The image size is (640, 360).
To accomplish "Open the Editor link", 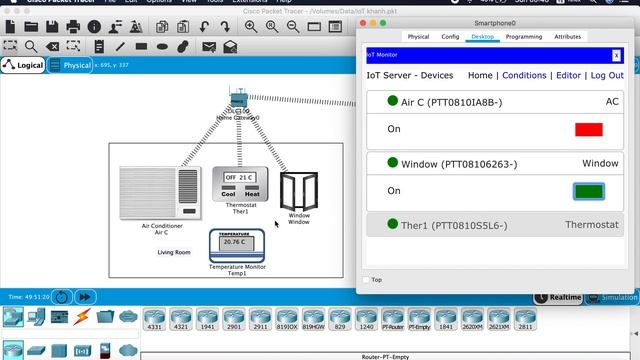I will [x=568, y=76].
